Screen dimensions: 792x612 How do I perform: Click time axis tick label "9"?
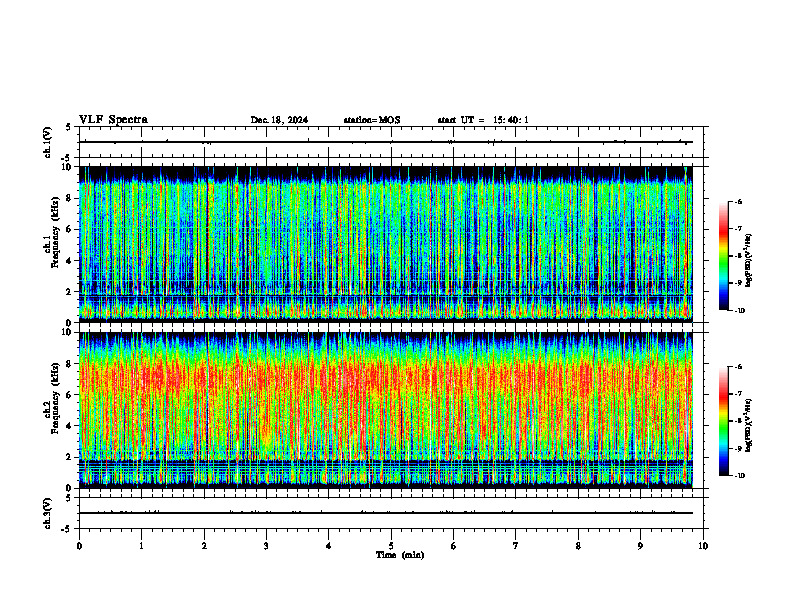coord(640,546)
